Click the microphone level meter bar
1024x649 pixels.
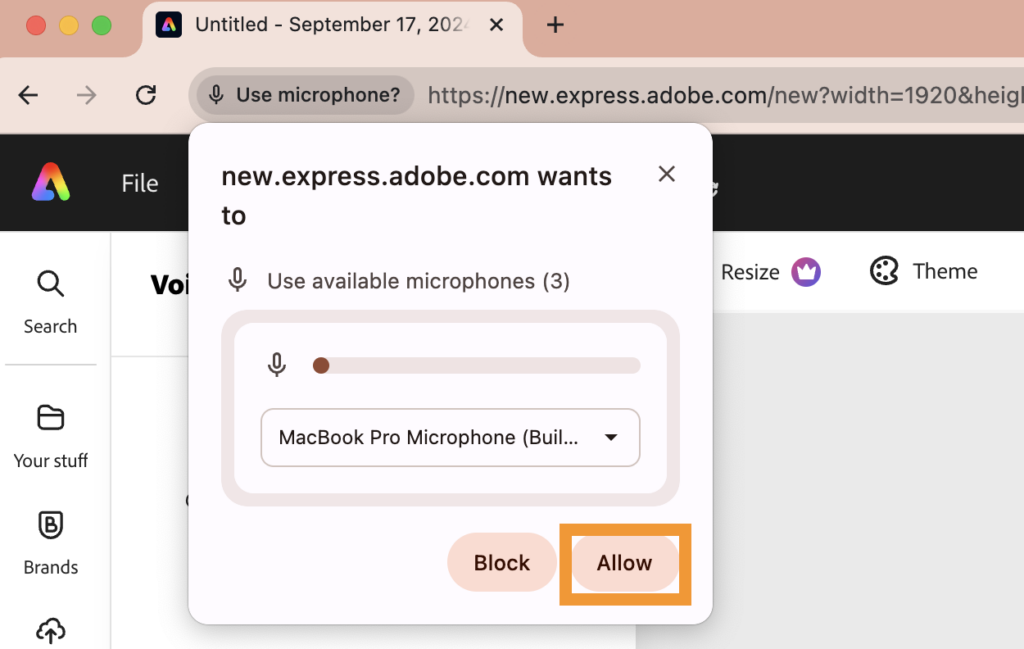(476, 366)
